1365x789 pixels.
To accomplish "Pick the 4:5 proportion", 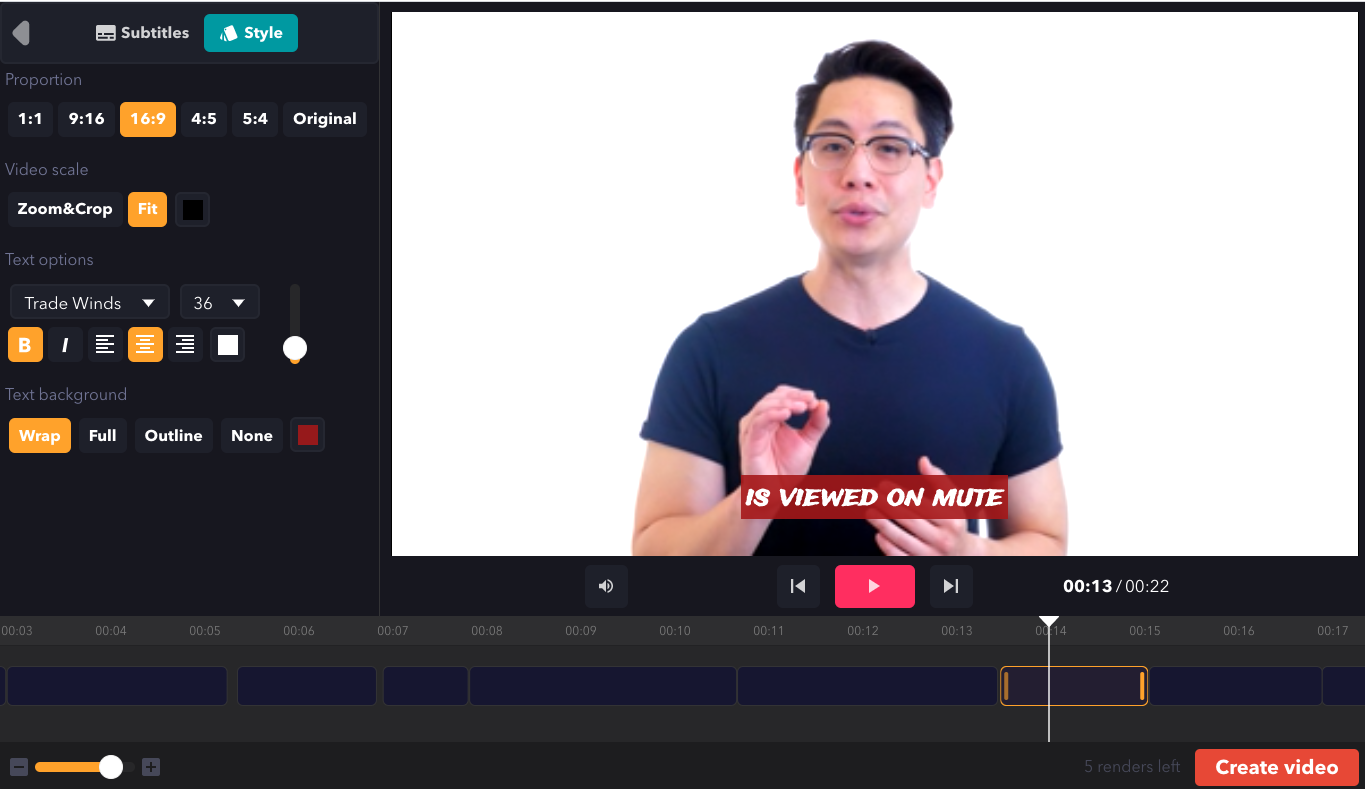I will click(204, 119).
